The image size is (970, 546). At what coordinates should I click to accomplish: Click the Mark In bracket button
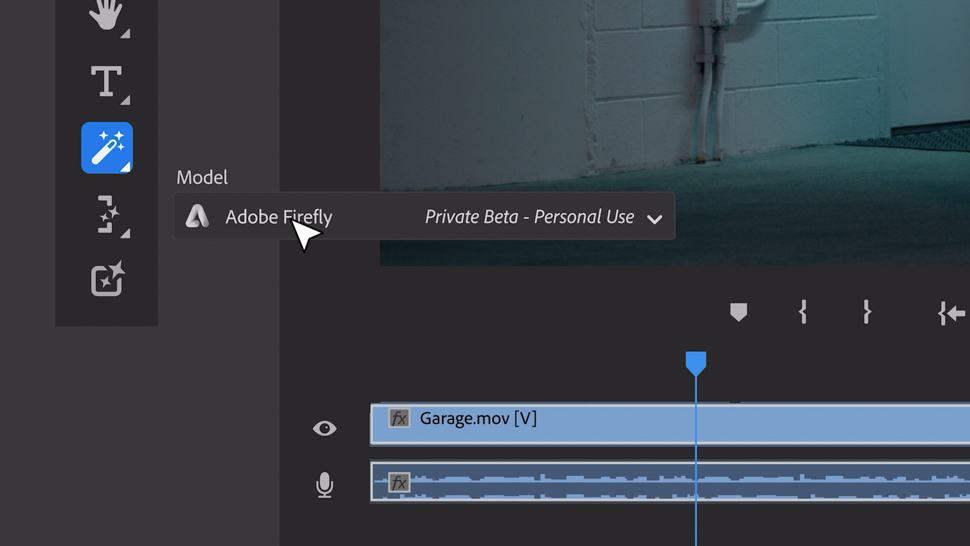click(x=802, y=312)
